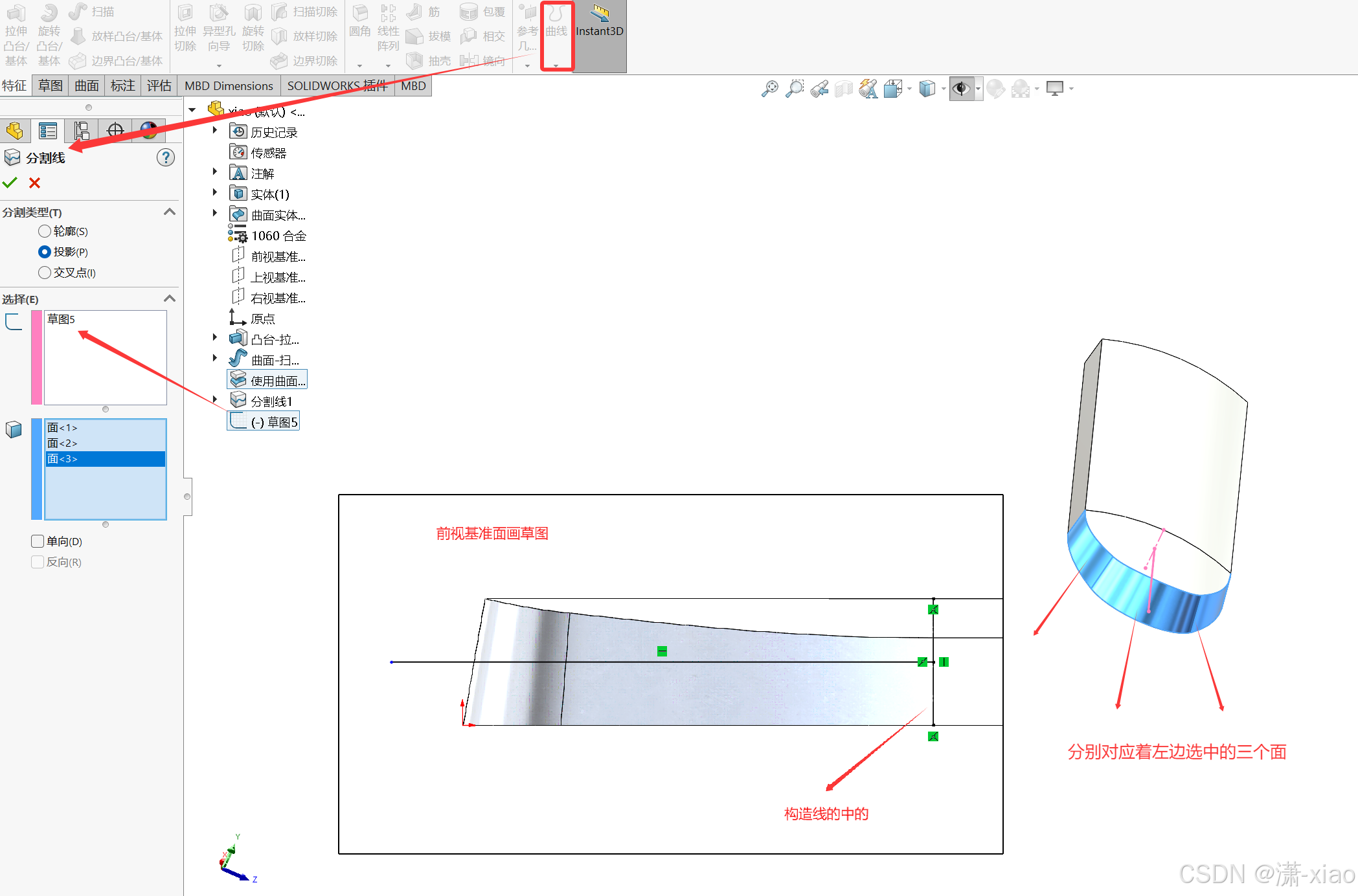This screenshot has width=1358, height=896.
Task: Open the DisplayManager color ball tab
Action: pos(149,131)
